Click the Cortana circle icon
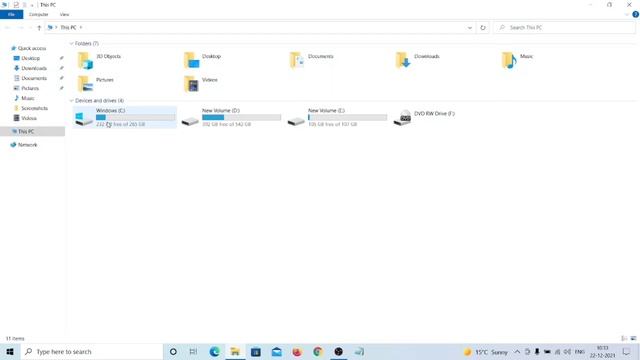 [x=173, y=351]
